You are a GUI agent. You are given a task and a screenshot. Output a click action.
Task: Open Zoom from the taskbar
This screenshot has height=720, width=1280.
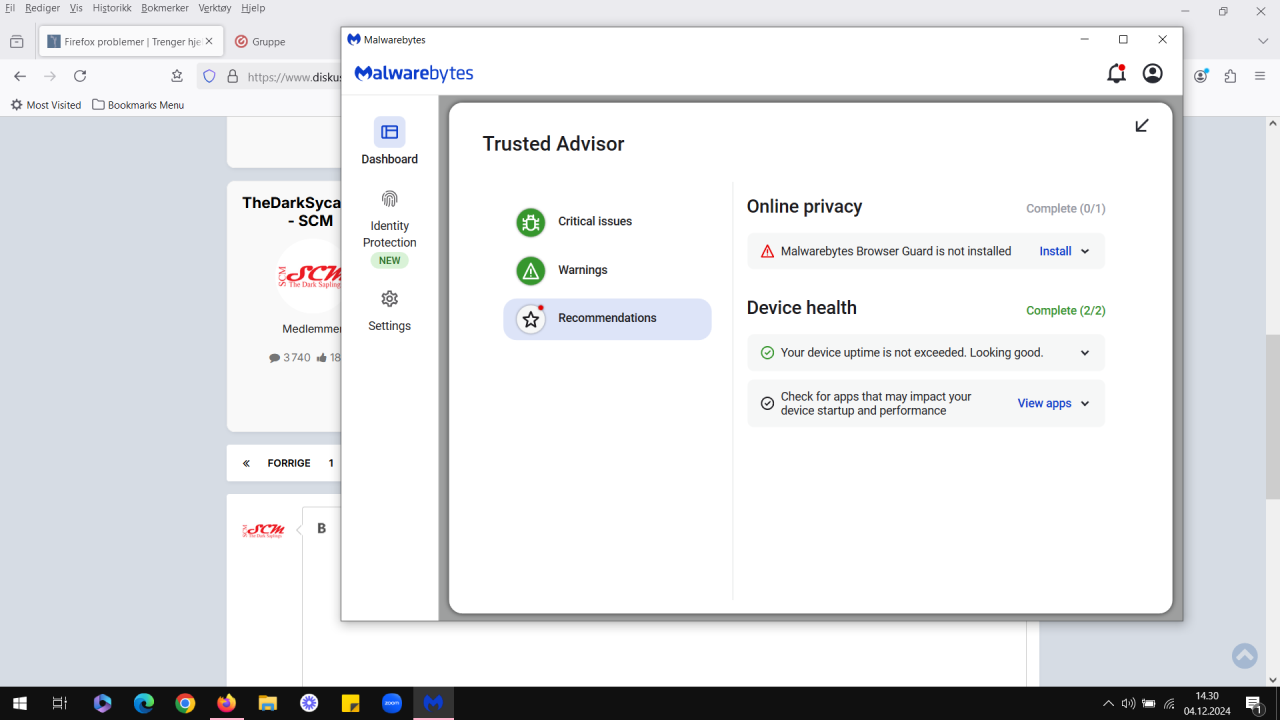pyautogui.click(x=392, y=703)
